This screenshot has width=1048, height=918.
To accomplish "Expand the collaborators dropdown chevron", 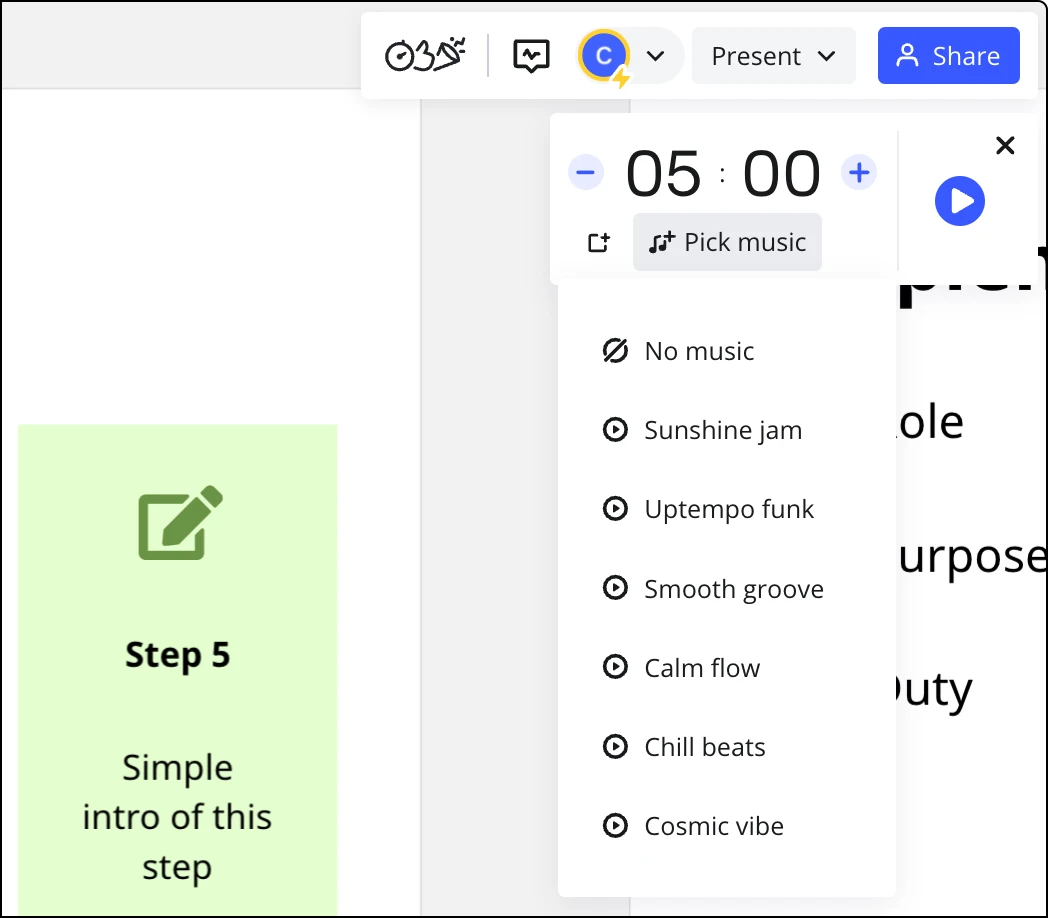I will pyautogui.click(x=656, y=56).
